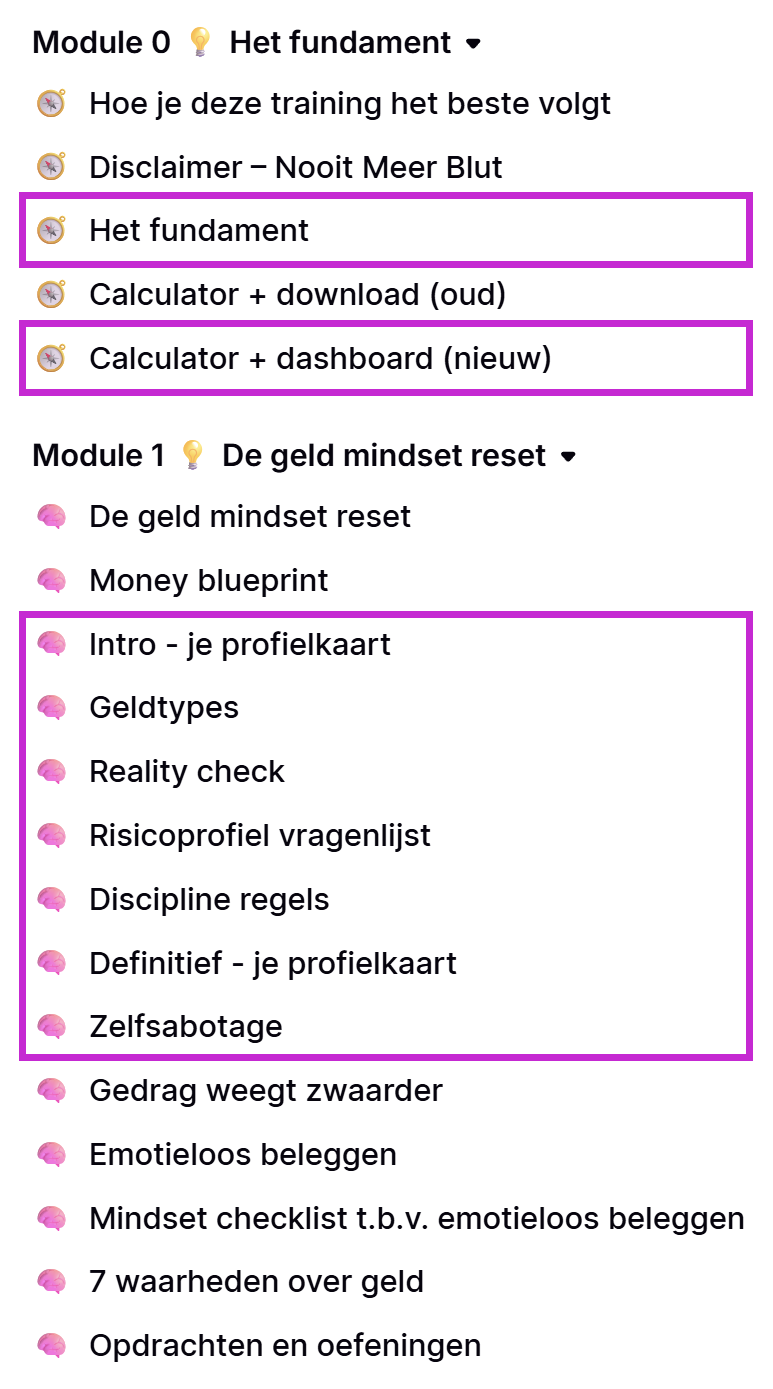Screen dimensions: 773x1389
Task: Open Calculator + download (oud) lesson
Action: click(x=297, y=295)
